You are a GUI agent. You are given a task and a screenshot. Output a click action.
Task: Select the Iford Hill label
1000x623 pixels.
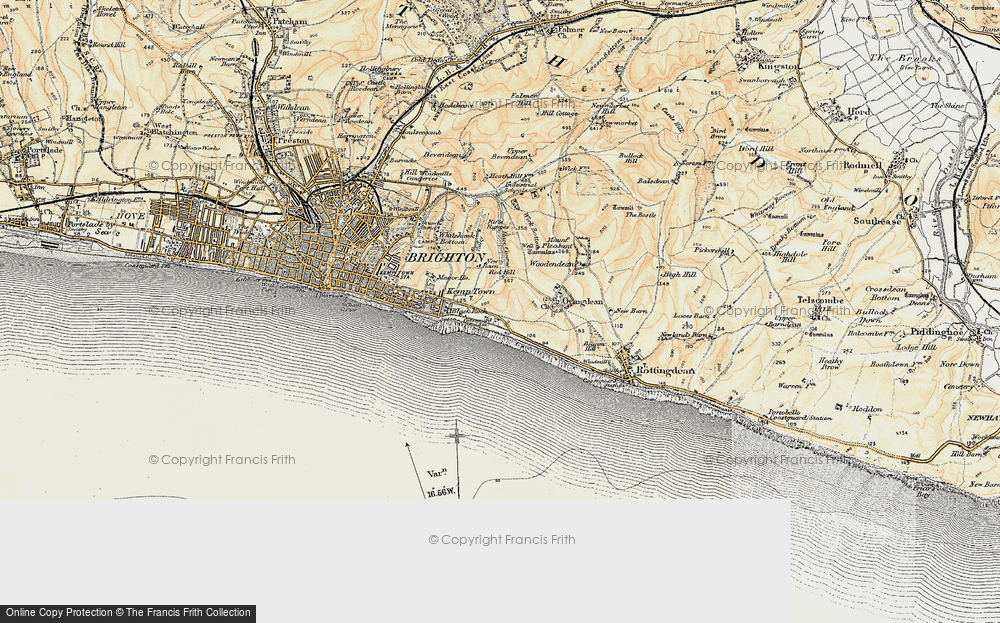(756, 149)
